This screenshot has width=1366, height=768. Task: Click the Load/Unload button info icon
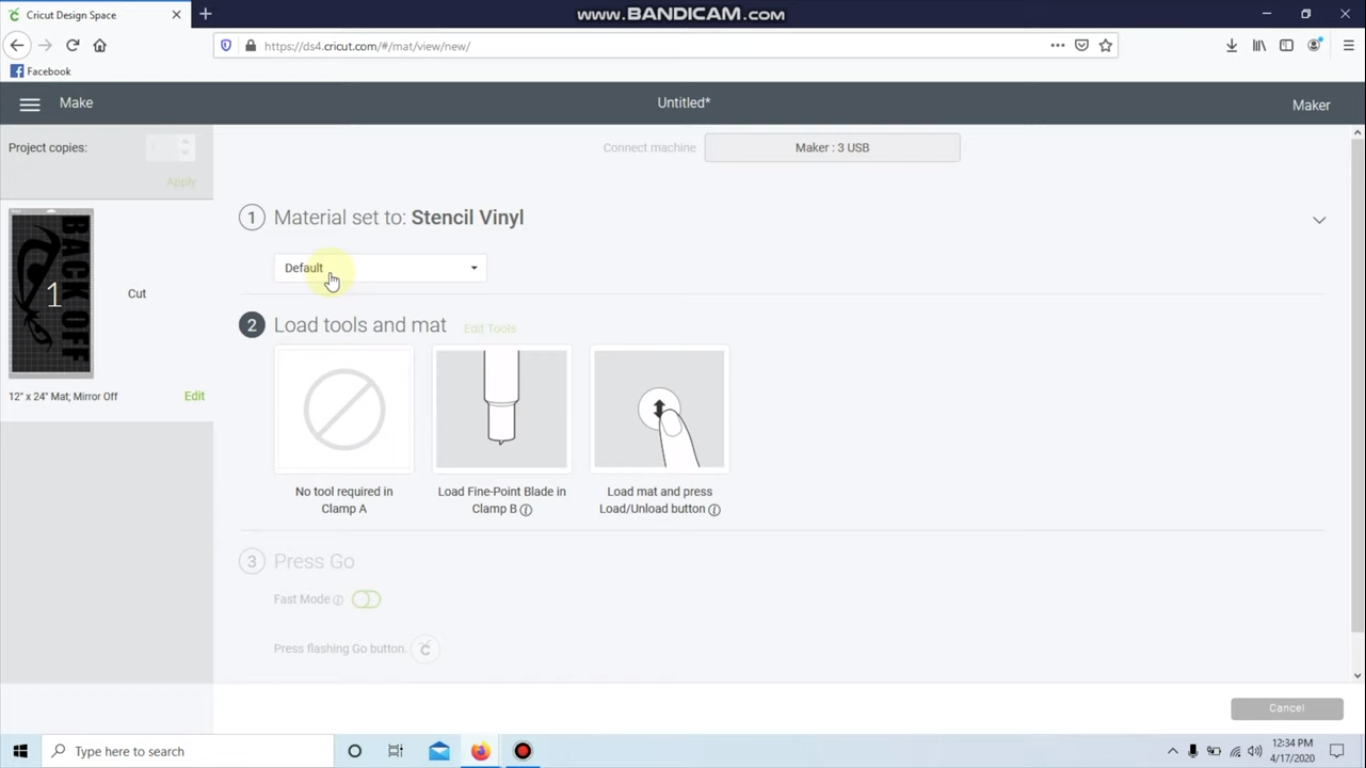[714, 509]
